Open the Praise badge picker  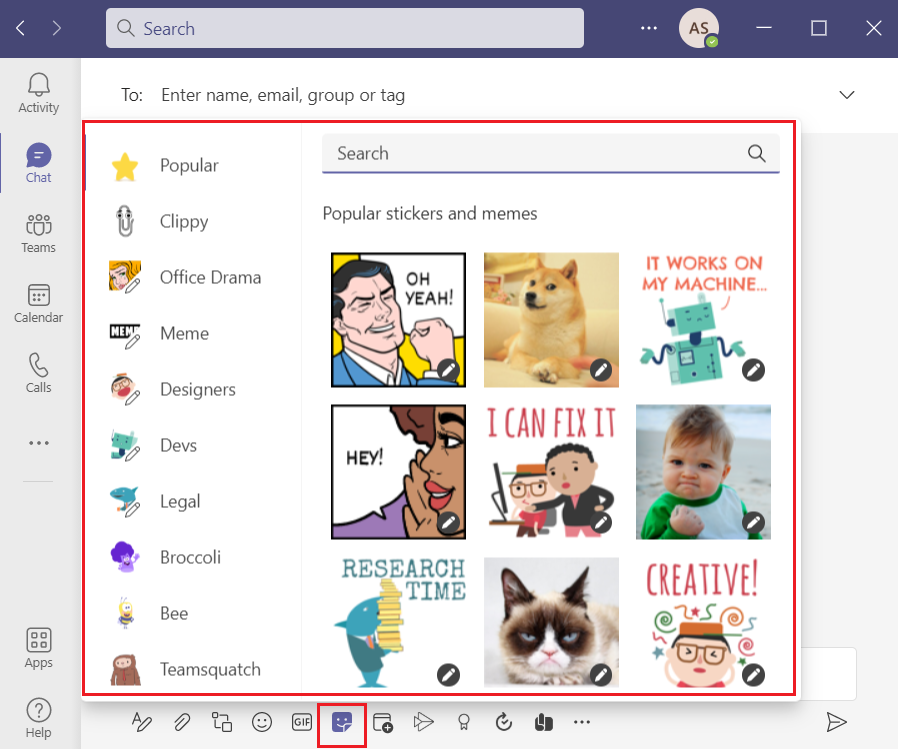point(463,722)
